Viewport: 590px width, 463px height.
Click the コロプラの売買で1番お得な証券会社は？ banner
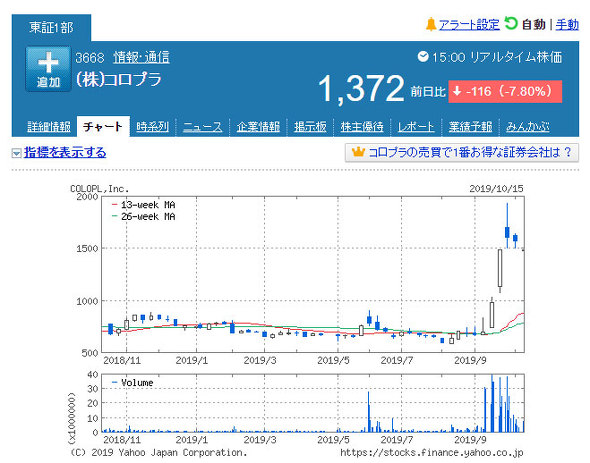click(462, 153)
